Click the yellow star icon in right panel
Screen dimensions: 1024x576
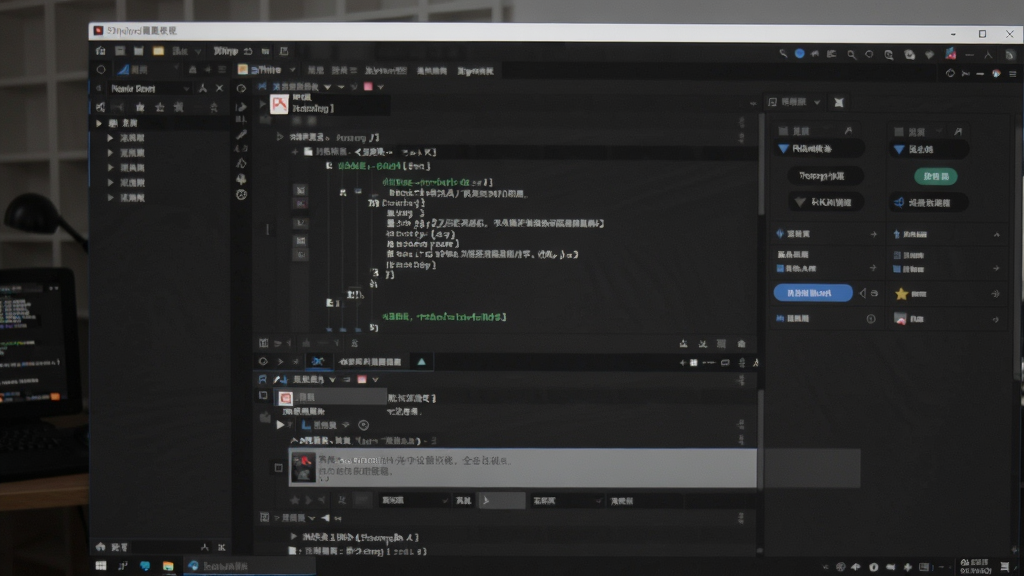coord(901,294)
